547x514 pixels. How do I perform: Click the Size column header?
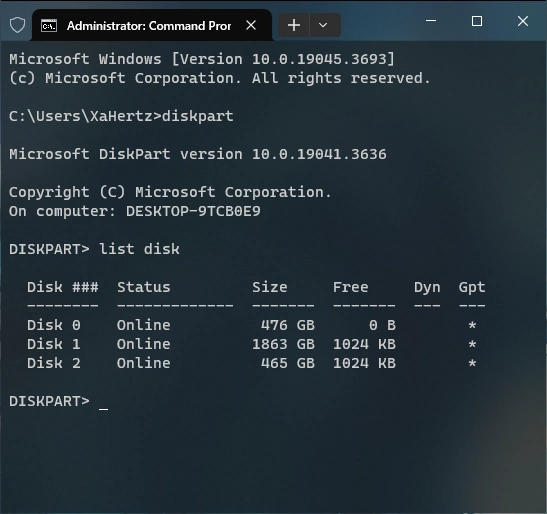click(x=269, y=287)
